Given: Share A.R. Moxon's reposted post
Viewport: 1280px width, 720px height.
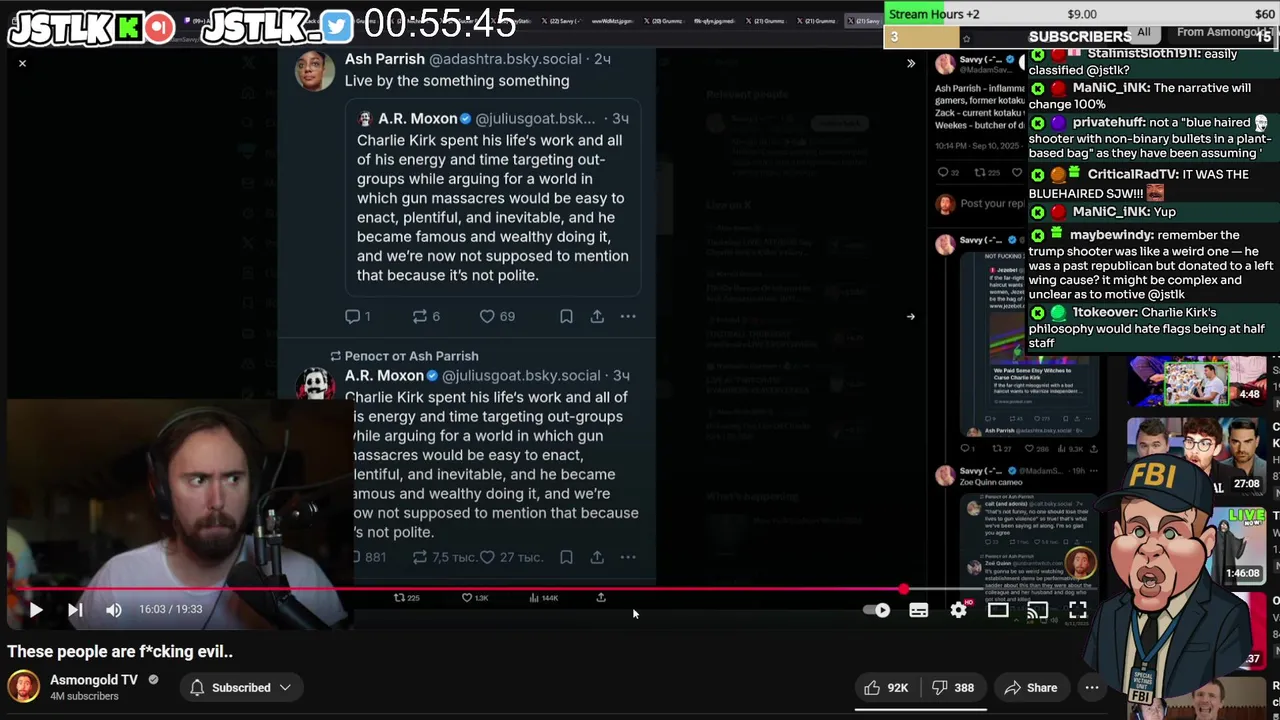Looking at the screenshot, I should 597,557.
